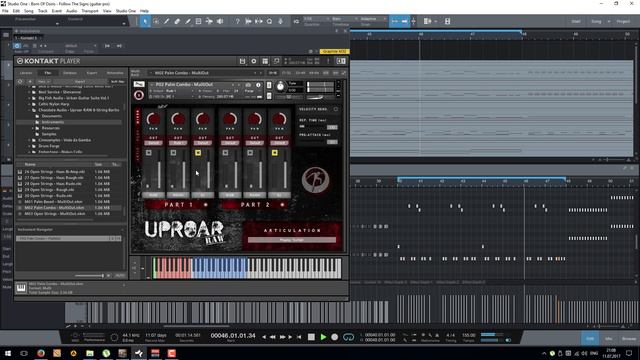Select the Arrow tool in Studio One toolbar

pos(145,21)
